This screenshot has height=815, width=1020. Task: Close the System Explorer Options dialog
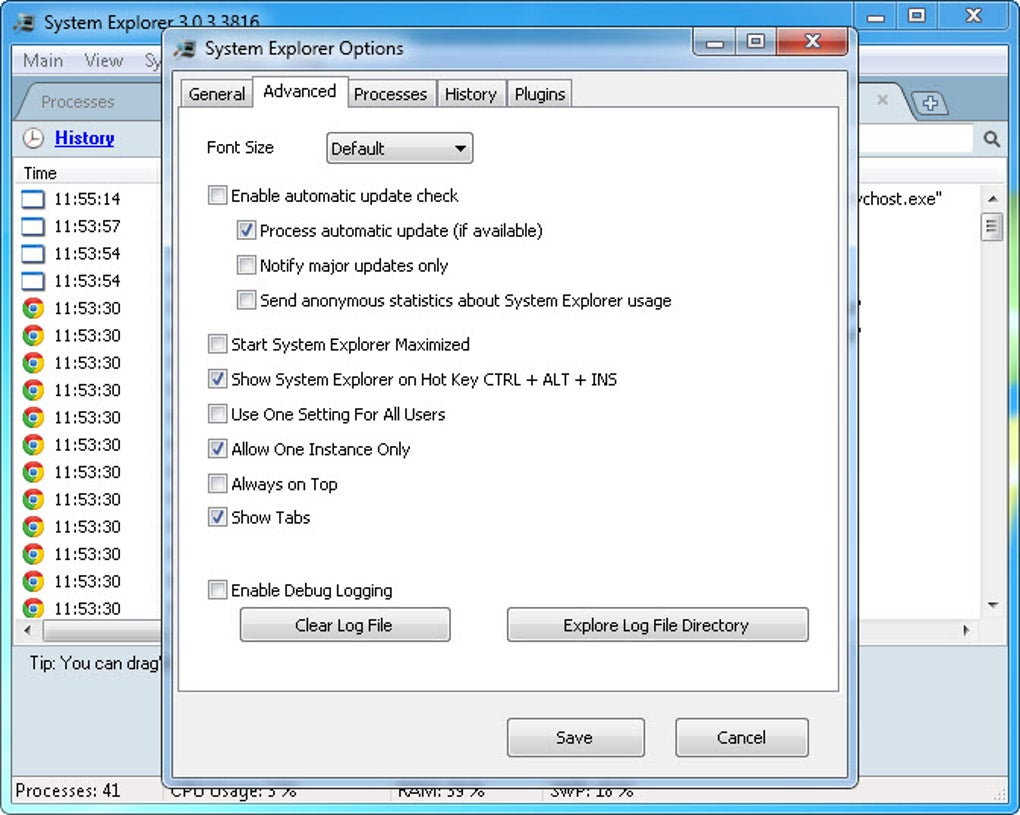[812, 42]
